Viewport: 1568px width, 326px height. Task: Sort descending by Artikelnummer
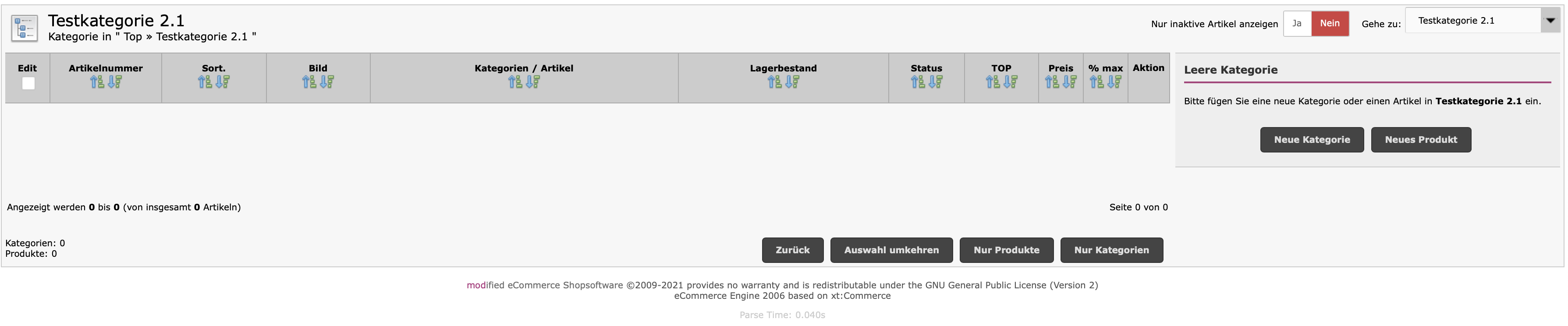(x=114, y=81)
